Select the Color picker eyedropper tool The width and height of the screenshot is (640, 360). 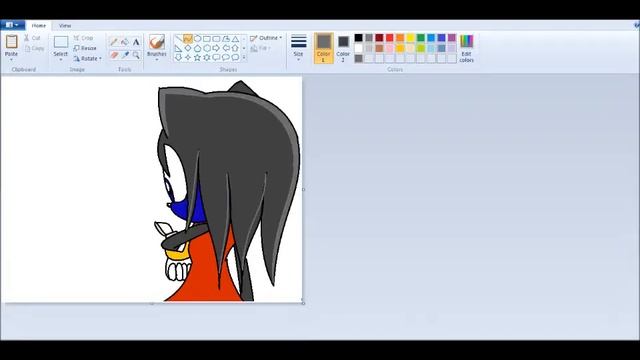pos(125,55)
